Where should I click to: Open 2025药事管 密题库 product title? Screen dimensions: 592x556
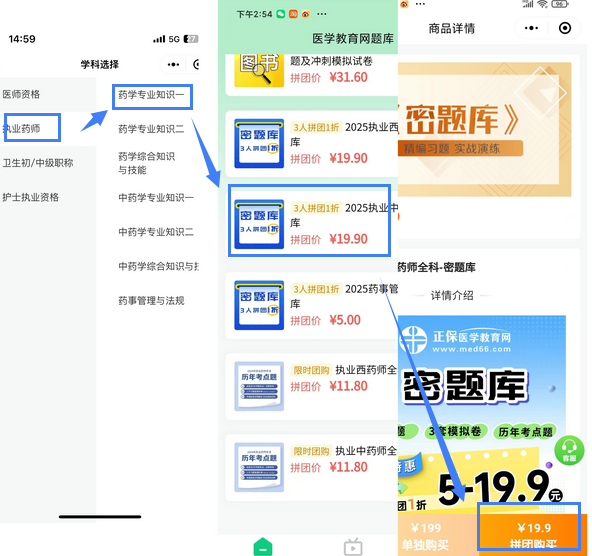click(x=344, y=296)
